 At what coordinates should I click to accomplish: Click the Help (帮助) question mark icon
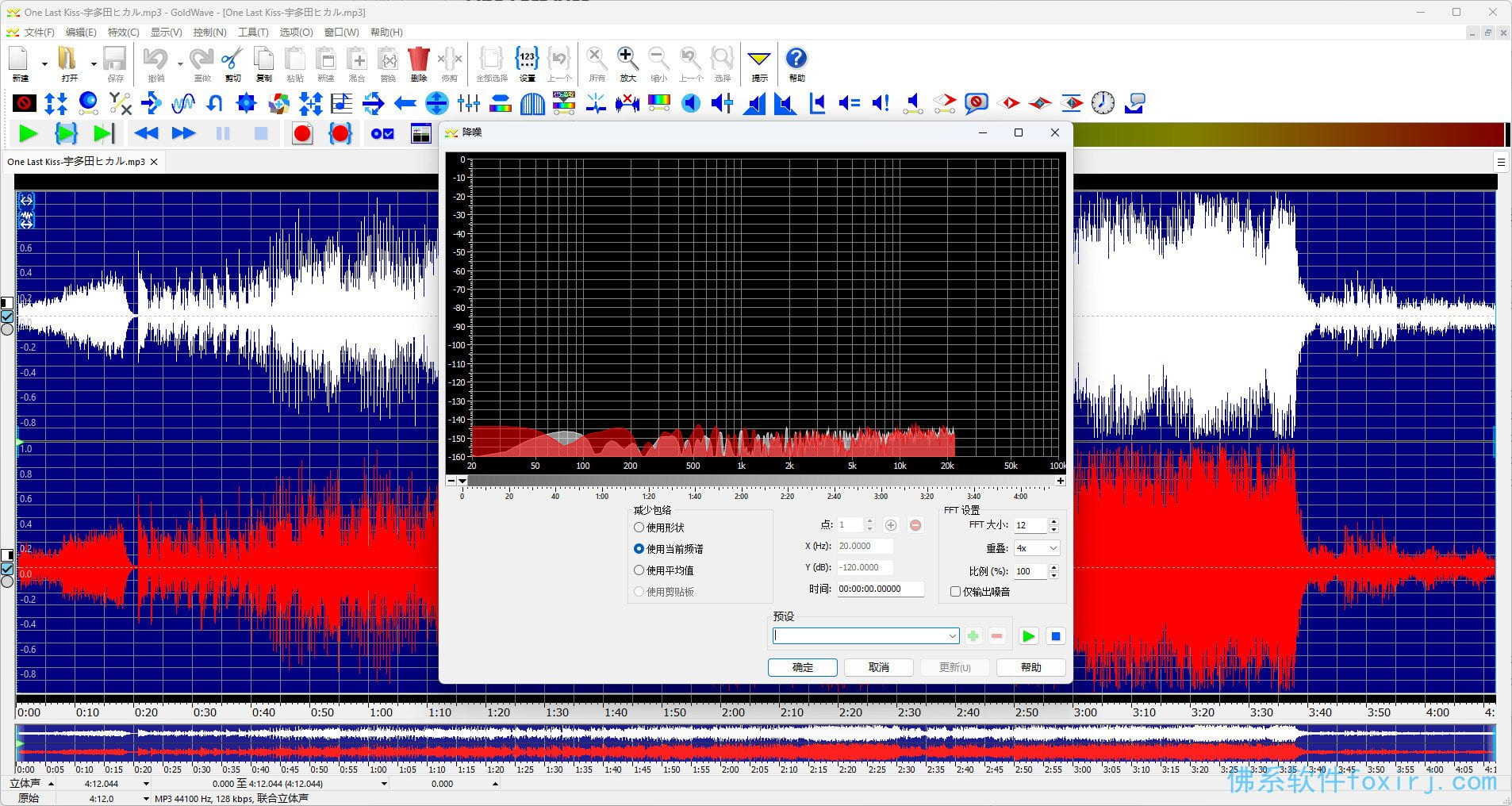(796, 63)
